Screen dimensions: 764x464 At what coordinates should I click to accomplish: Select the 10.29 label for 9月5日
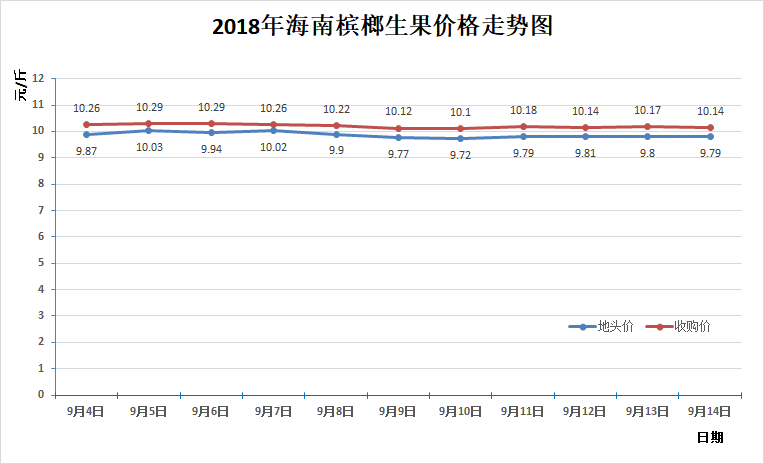click(149, 107)
